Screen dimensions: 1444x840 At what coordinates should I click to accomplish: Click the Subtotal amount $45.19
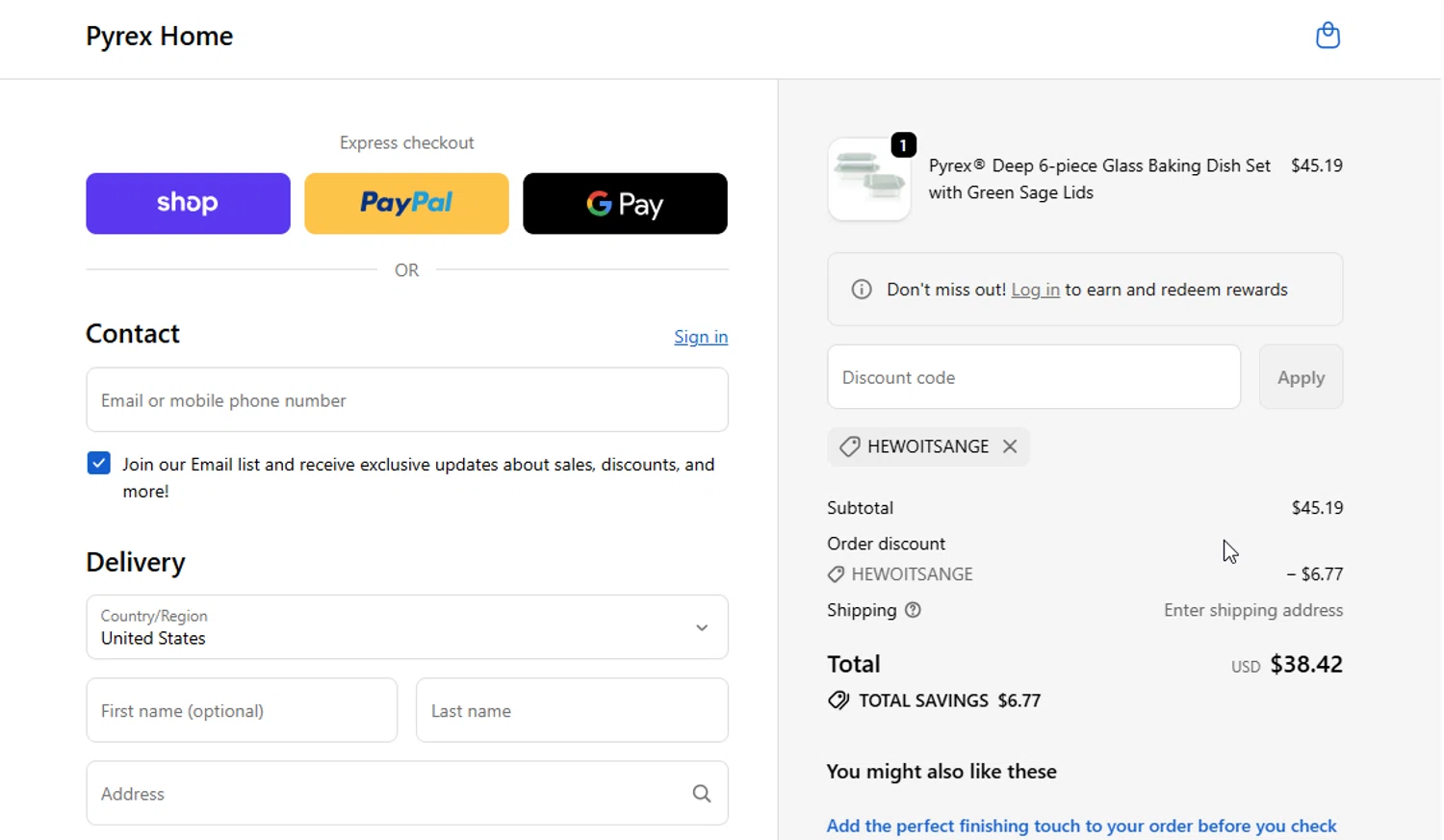pos(1317,508)
